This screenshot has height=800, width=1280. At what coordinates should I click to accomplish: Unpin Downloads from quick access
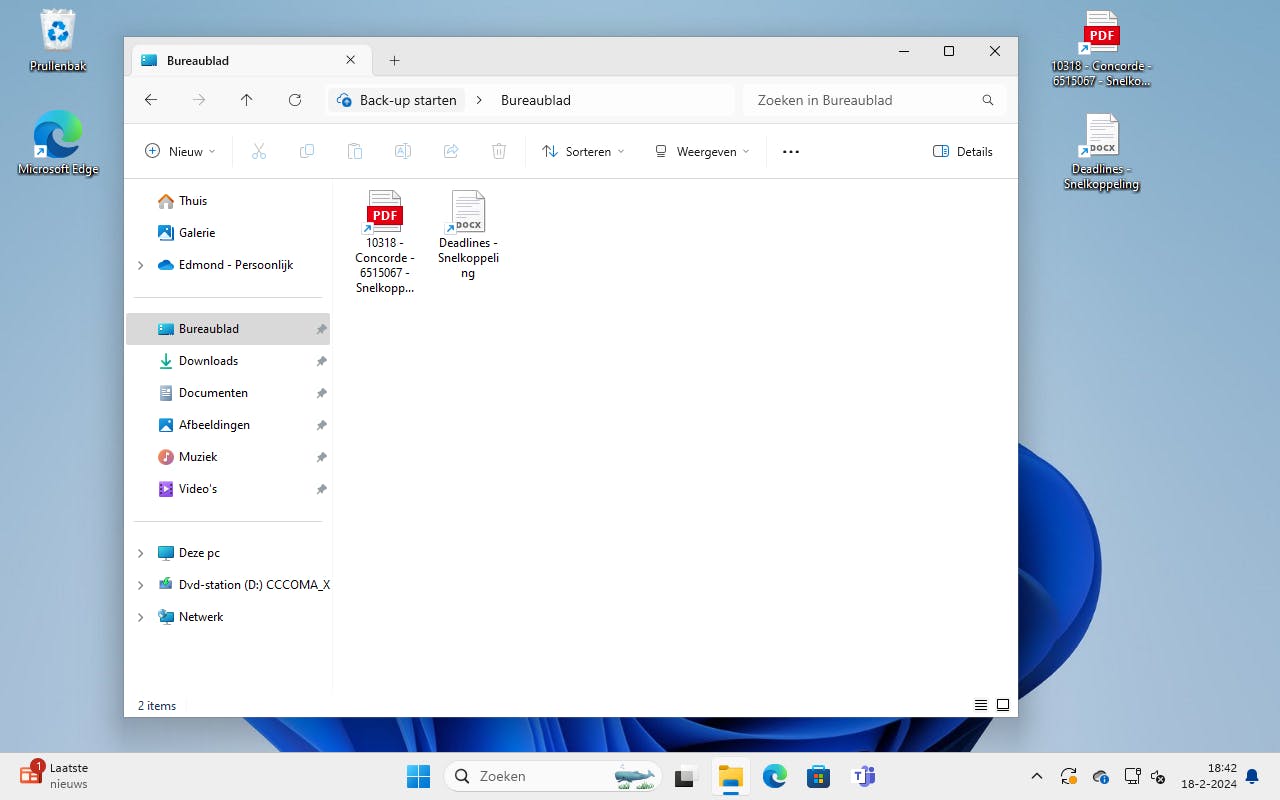point(321,361)
